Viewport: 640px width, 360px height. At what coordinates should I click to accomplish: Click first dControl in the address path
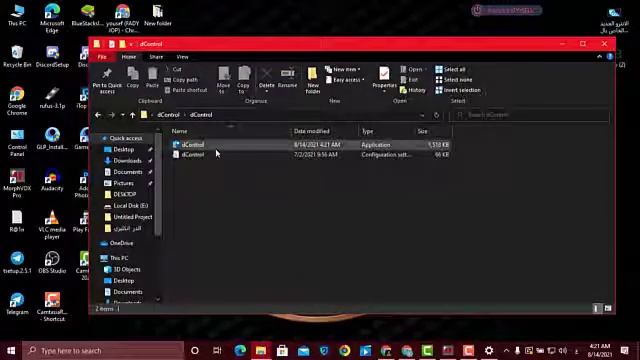click(168, 115)
